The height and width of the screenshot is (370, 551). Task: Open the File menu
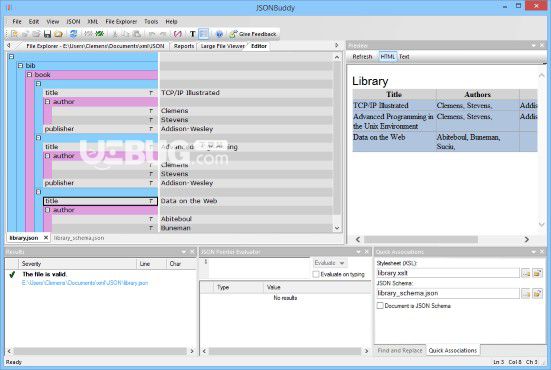17,21
